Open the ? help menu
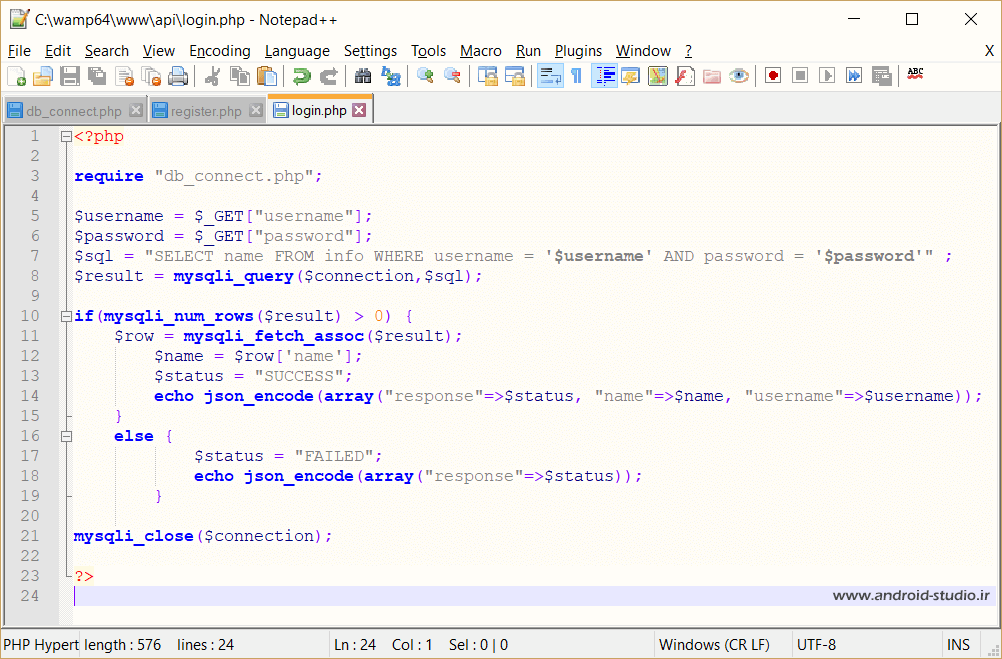The width and height of the screenshot is (1002, 659). [688, 51]
